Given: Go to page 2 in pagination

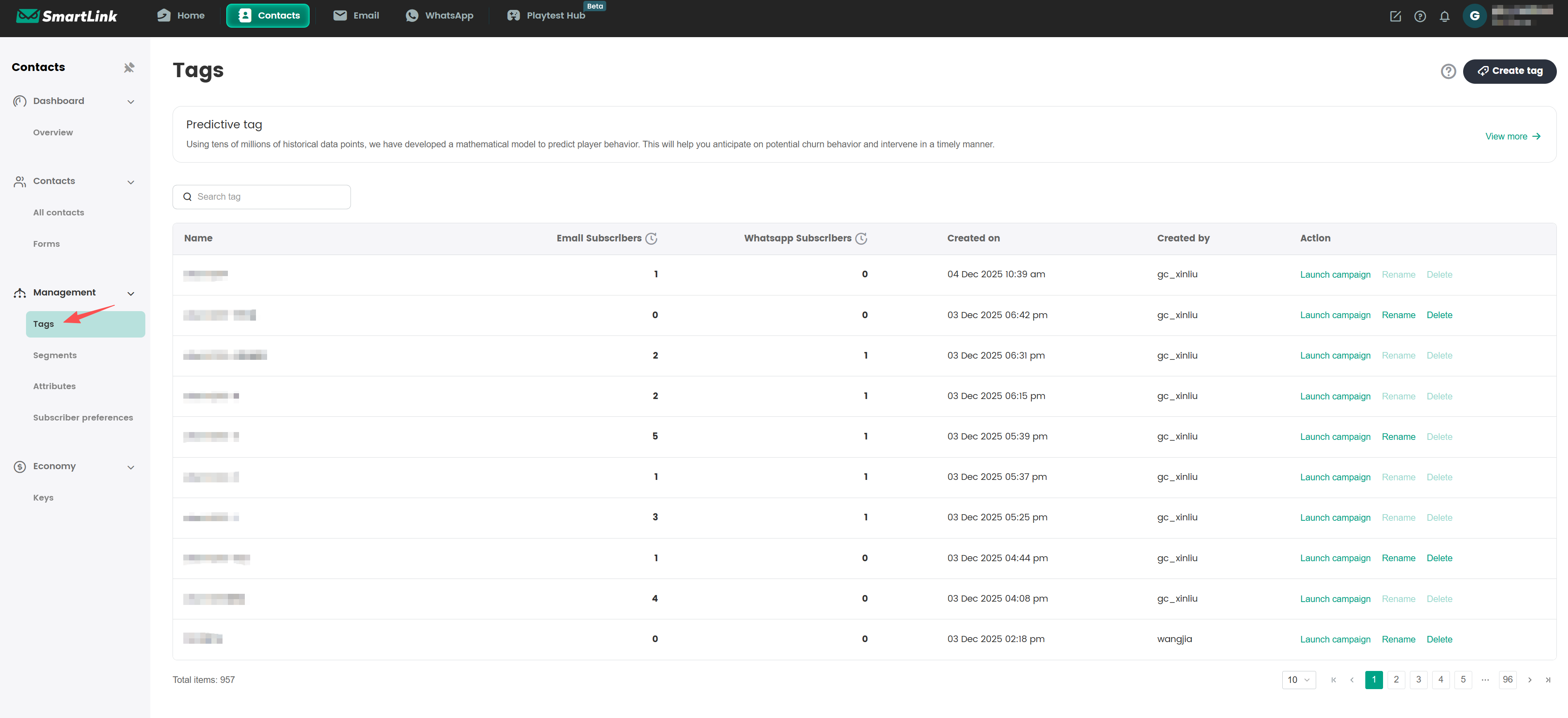Looking at the screenshot, I should 1396,680.
